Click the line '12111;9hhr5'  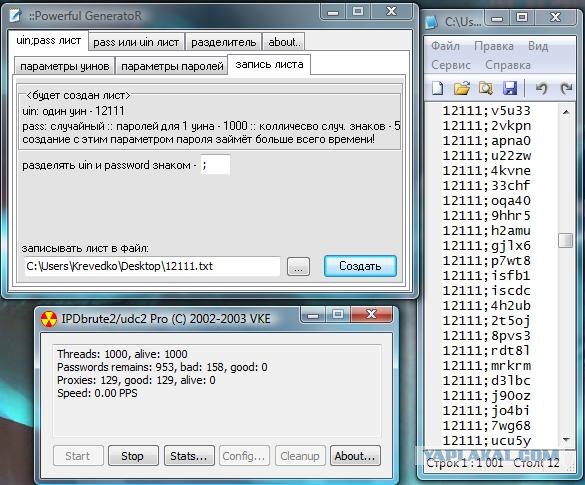click(x=487, y=216)
